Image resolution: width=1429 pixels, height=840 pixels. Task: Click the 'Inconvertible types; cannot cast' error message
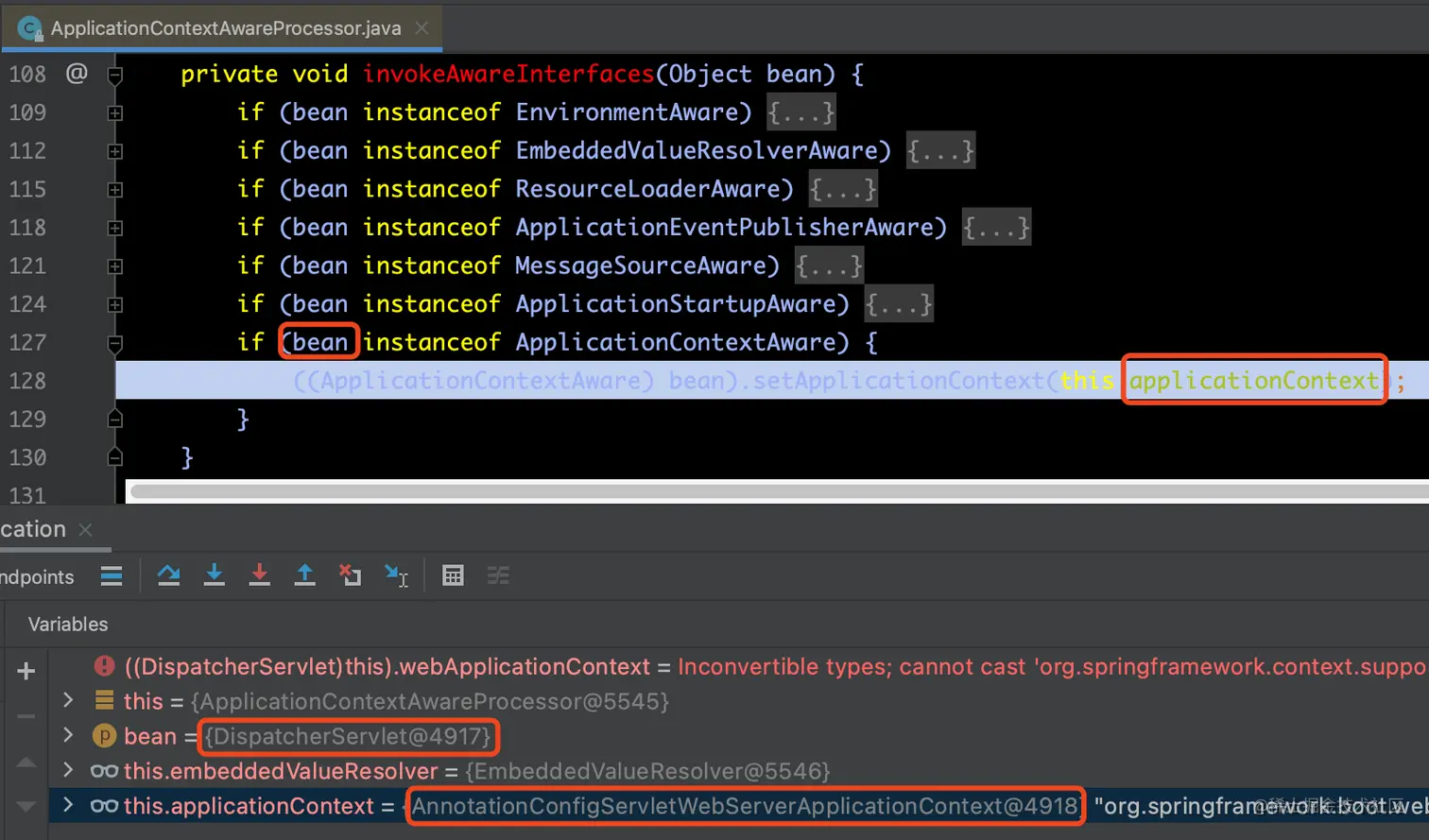pos(1051,666)
